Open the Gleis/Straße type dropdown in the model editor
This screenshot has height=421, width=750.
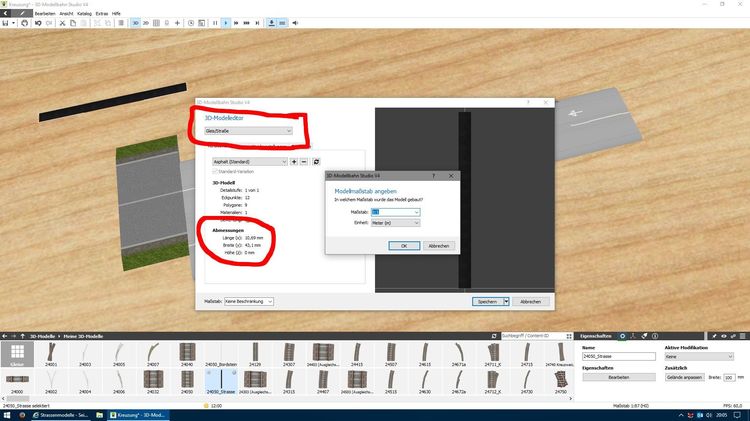(x=248, y=131)
